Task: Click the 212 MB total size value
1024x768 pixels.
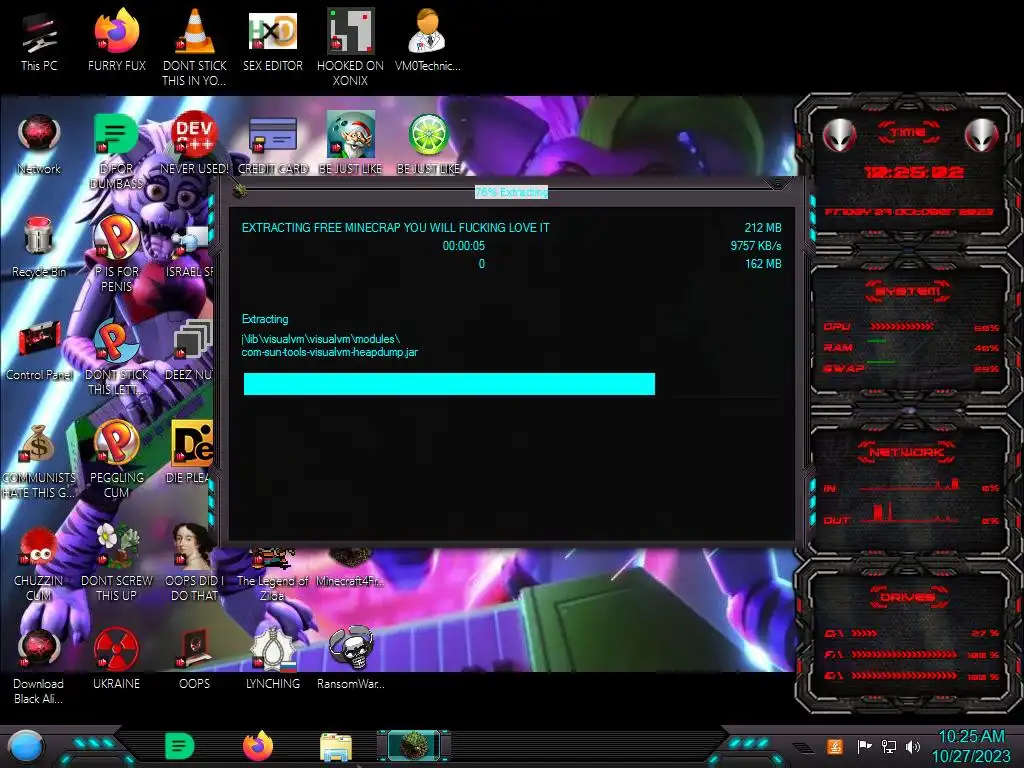Action: pos(763,228)
